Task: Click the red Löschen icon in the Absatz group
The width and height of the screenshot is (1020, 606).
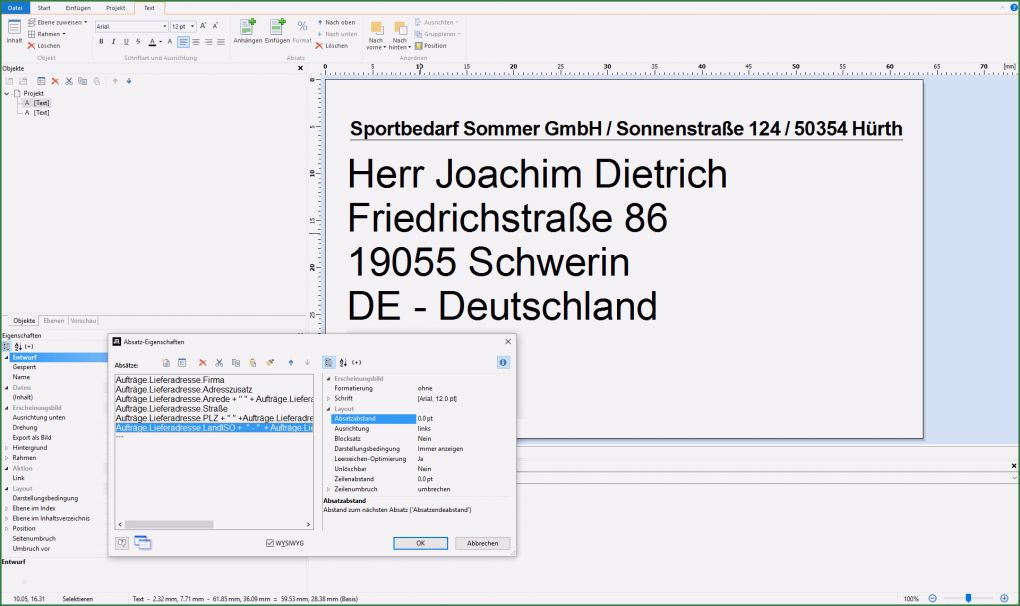Action: pos(319,44)
